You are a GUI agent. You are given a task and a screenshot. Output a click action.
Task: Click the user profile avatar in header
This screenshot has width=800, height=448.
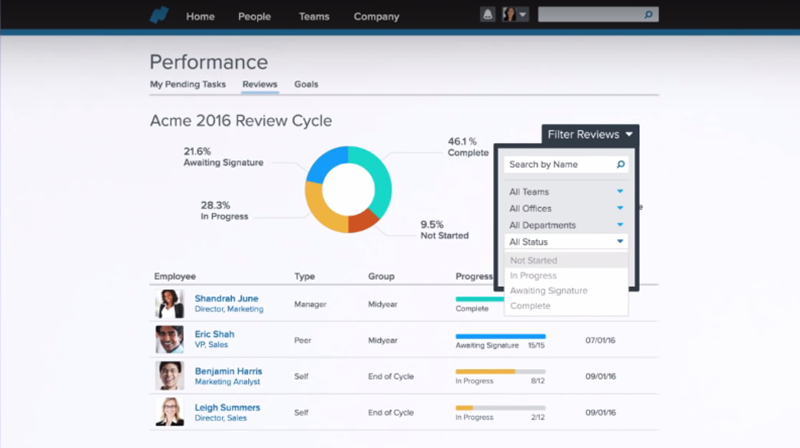pyautogui.click(x=509, y=15)
